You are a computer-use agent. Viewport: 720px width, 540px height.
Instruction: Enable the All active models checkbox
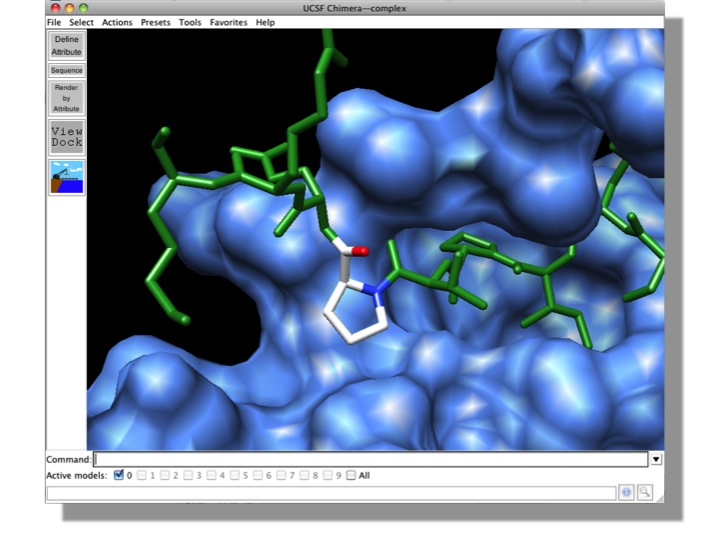point(351,475)
